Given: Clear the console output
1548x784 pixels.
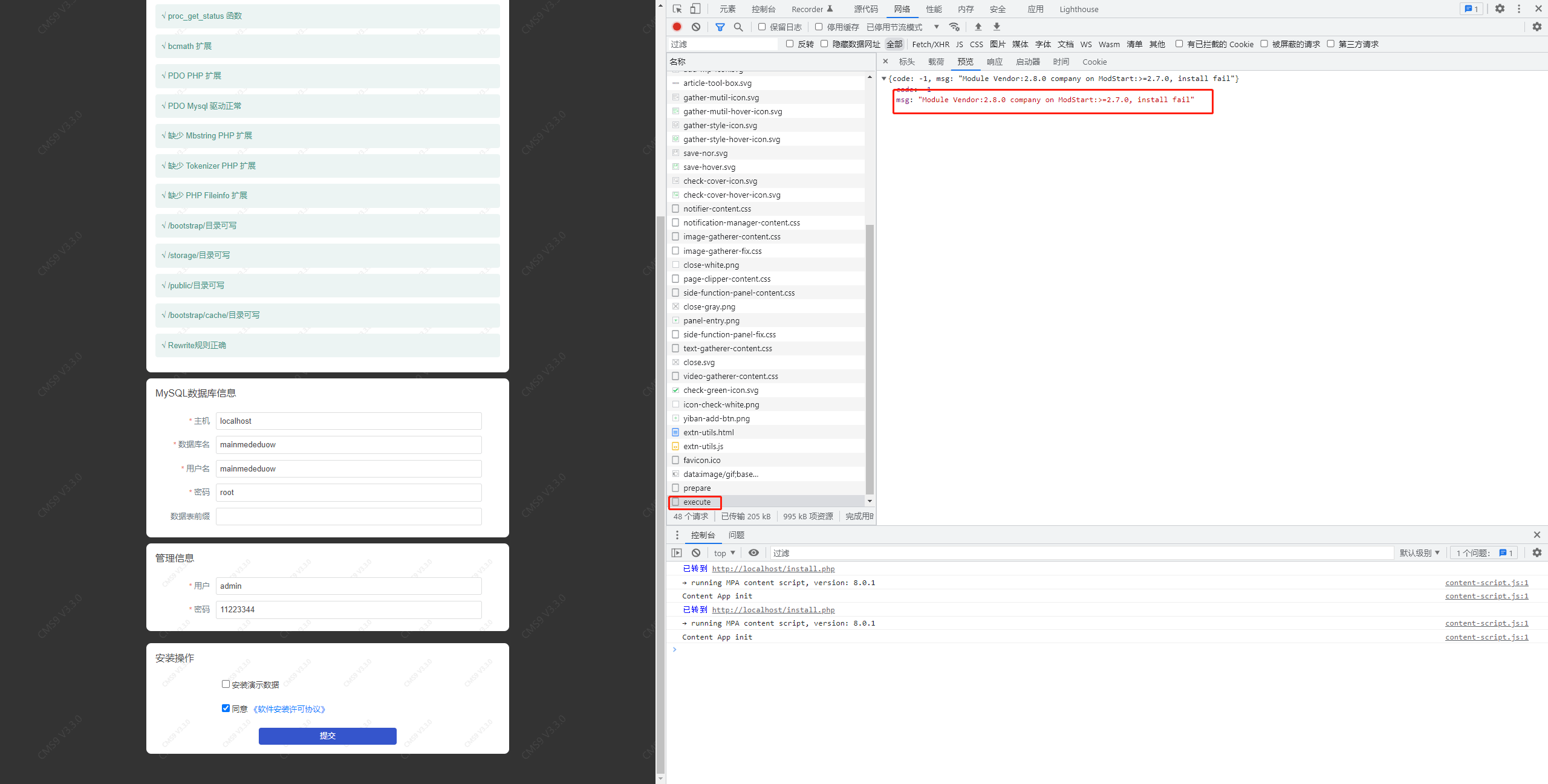Looking at the screenshot, I should point(696,553).
